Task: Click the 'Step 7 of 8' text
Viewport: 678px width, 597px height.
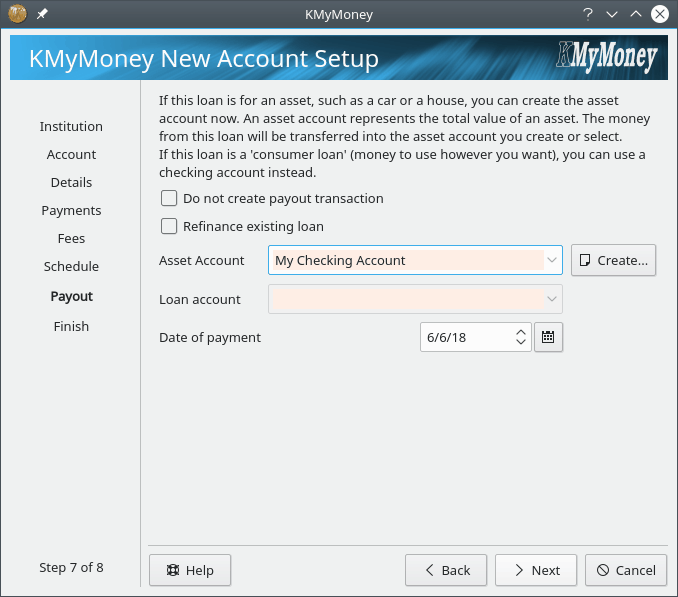Action: (71, 568)
